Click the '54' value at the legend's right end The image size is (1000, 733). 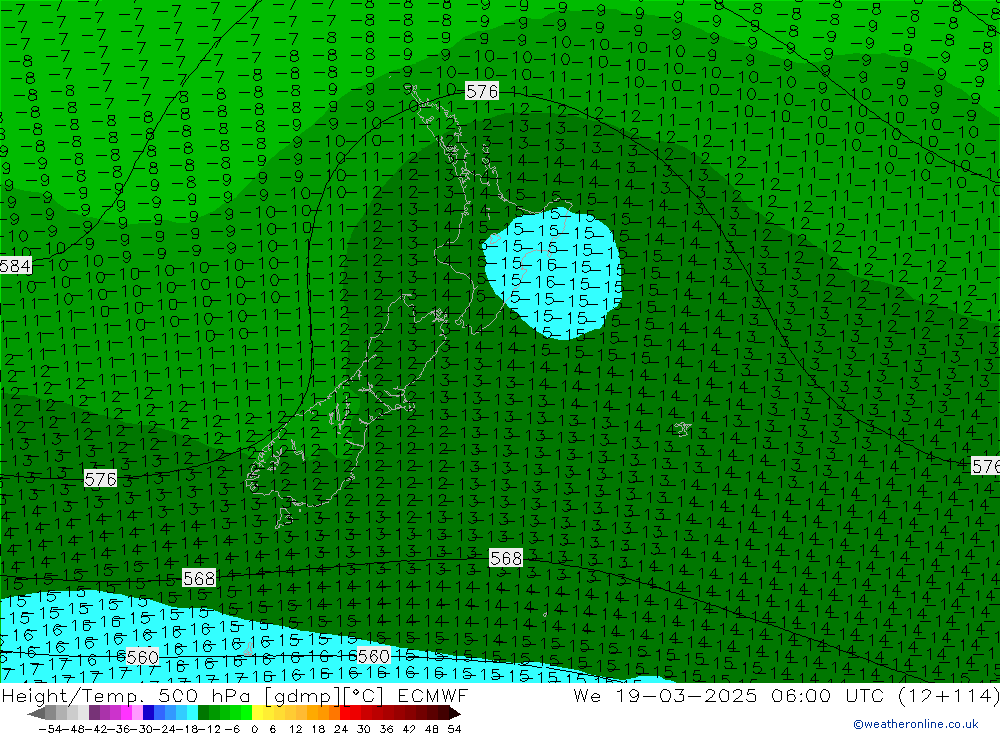tap(454, 729)
